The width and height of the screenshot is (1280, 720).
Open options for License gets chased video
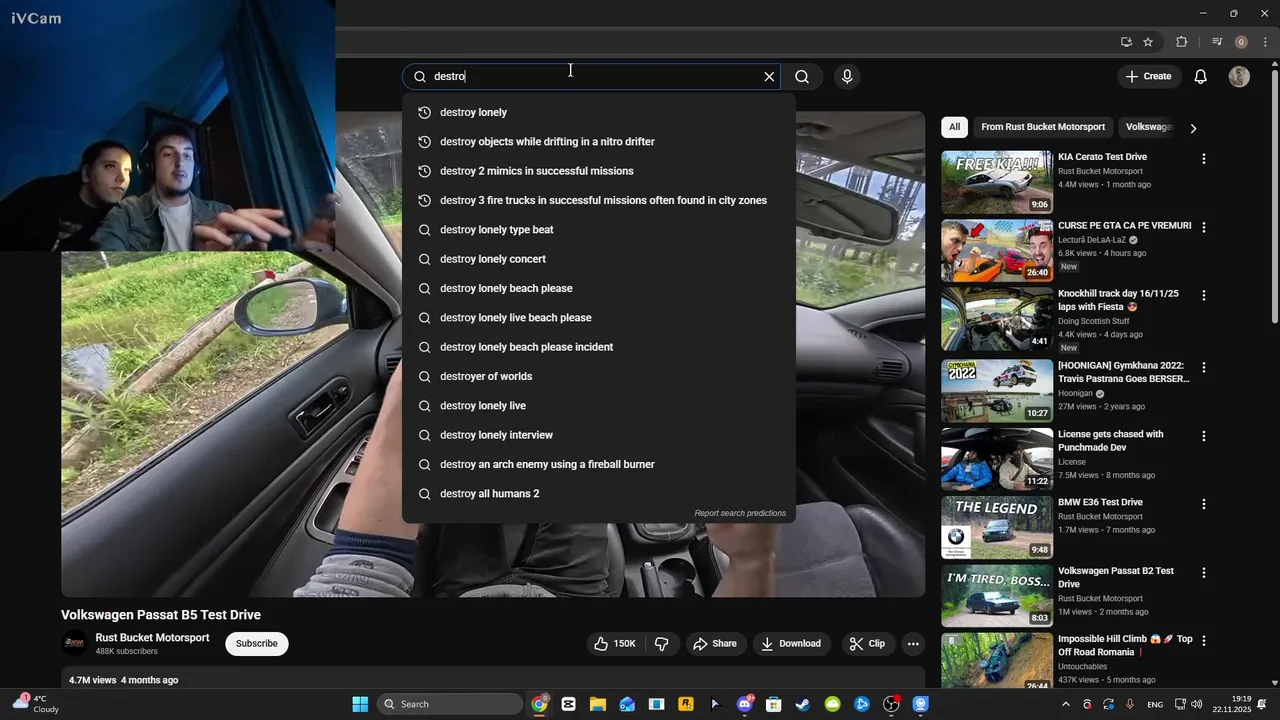coord(1204,436)
